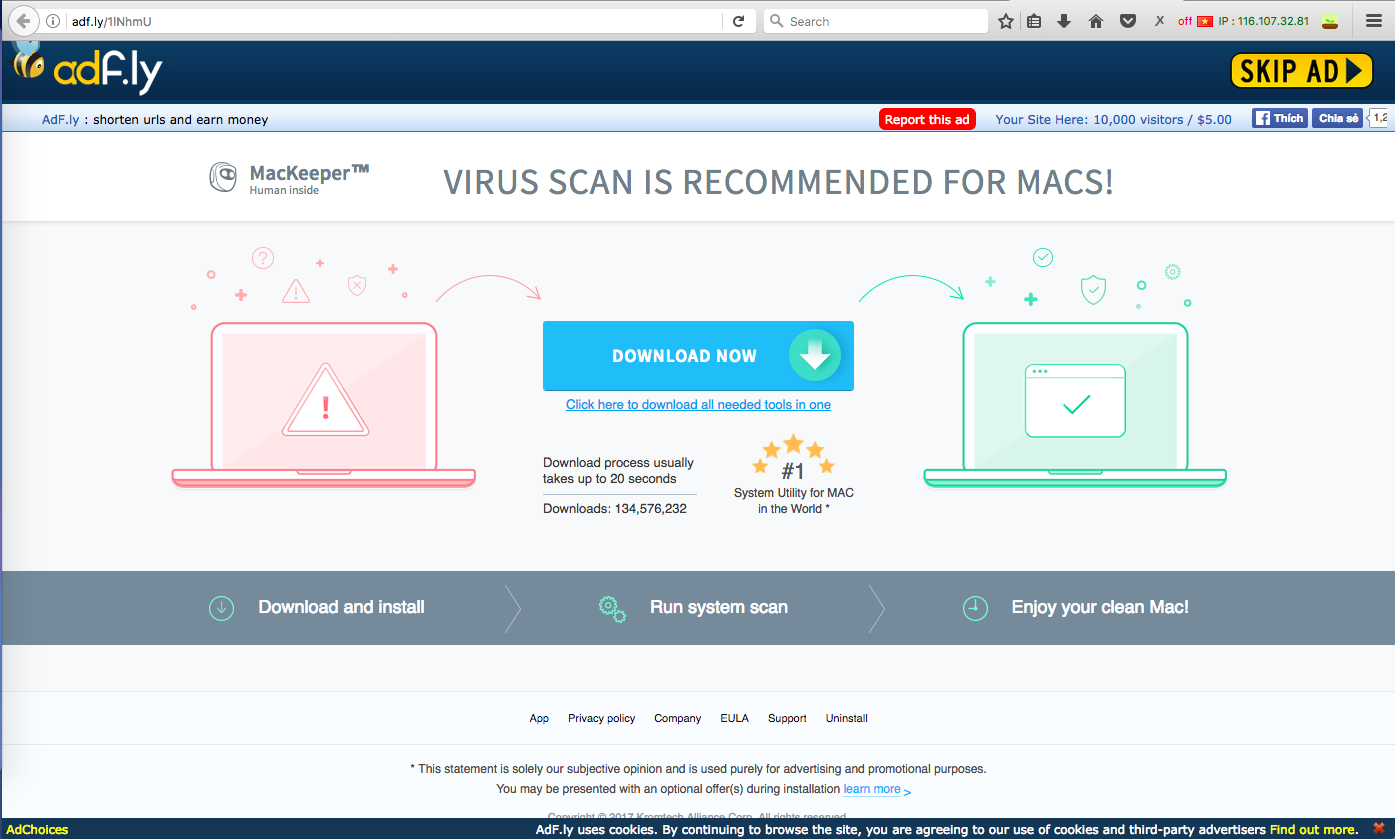Click the Facebook Thích like button
The height and width of the screenshot is (839, 1395).
pos(1280,118)
